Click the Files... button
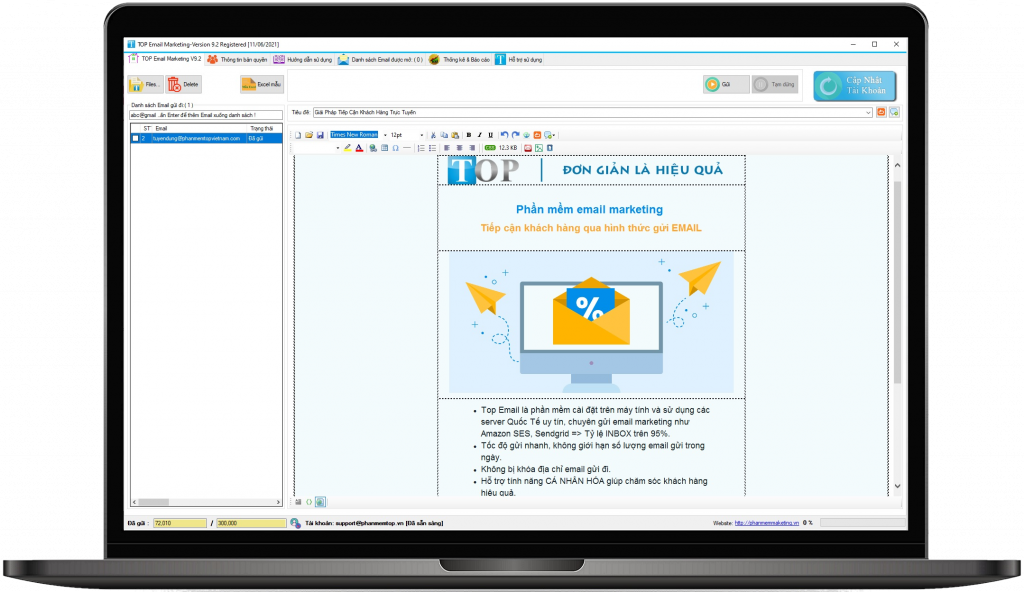 pos(146,84)
